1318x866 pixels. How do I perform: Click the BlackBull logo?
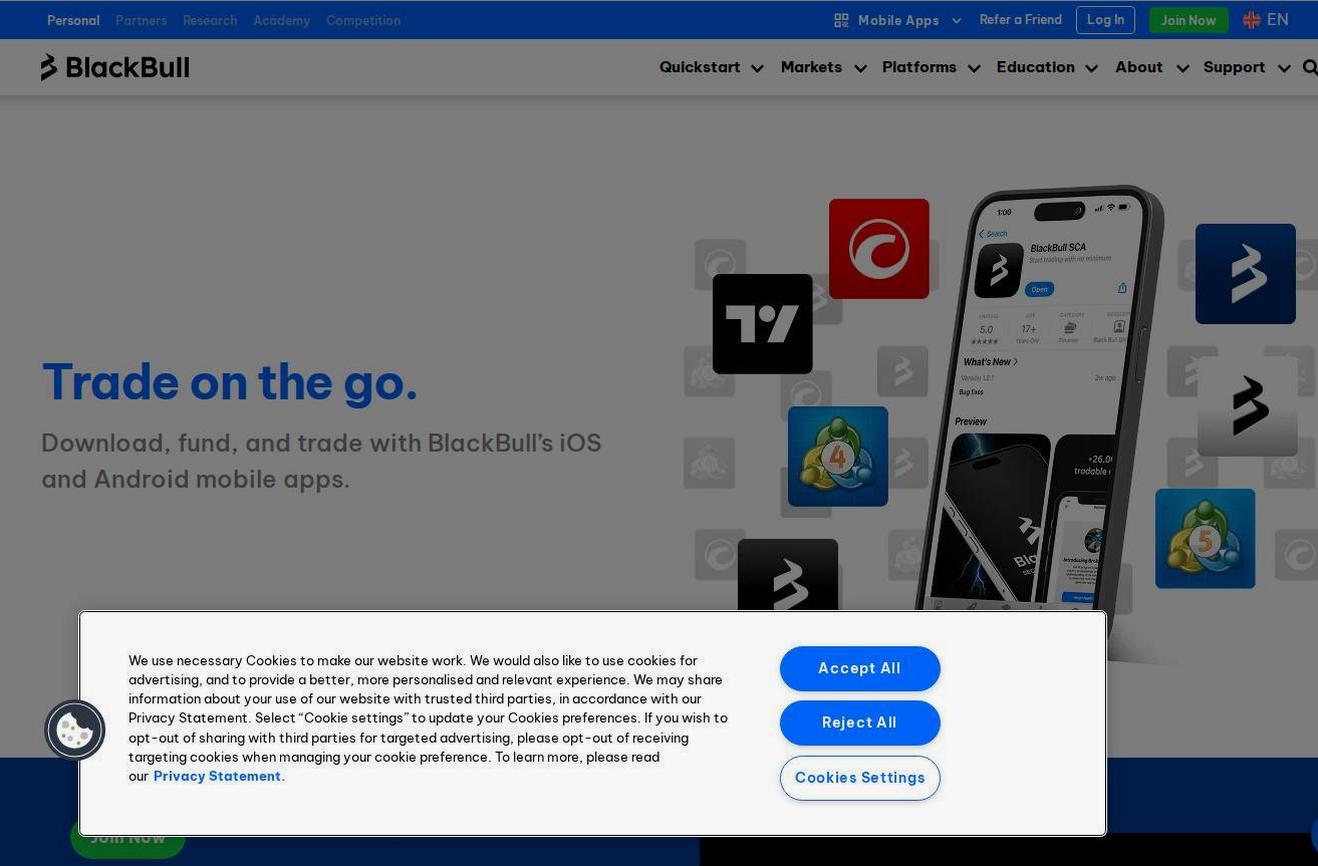115,67
